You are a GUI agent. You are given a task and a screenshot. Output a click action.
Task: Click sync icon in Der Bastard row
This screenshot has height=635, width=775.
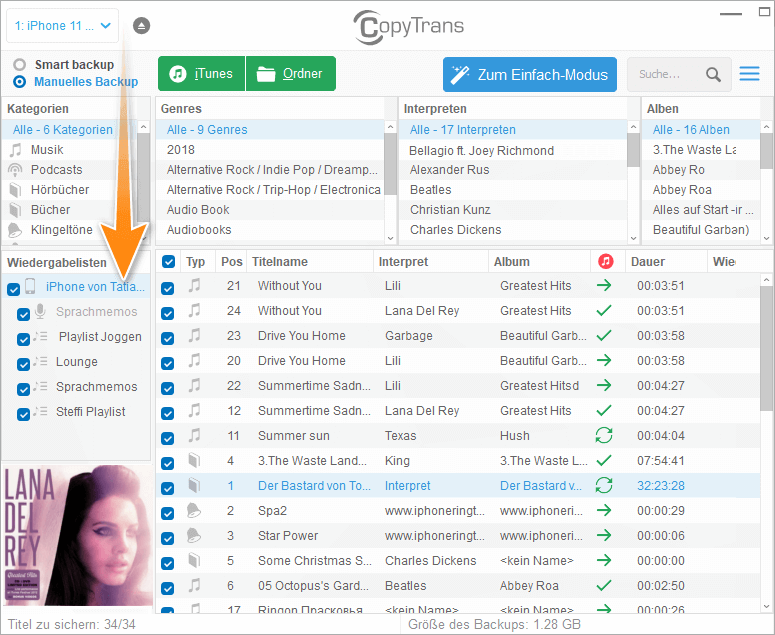604,485
